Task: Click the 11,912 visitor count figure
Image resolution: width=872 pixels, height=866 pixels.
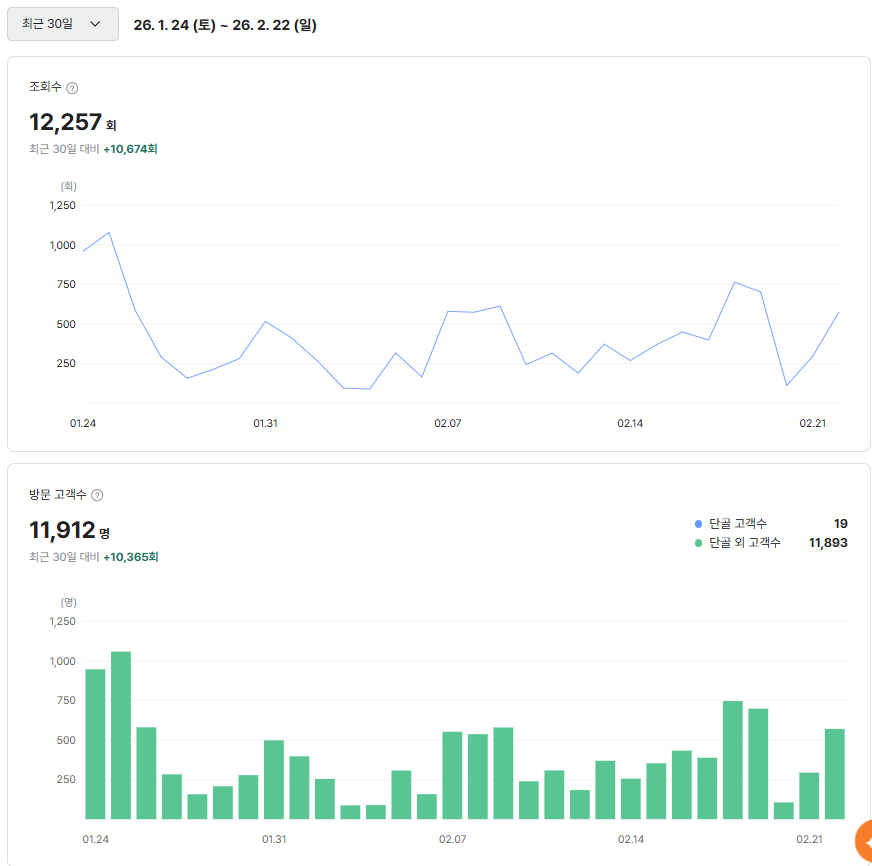Action: click(x=62, y=529)
